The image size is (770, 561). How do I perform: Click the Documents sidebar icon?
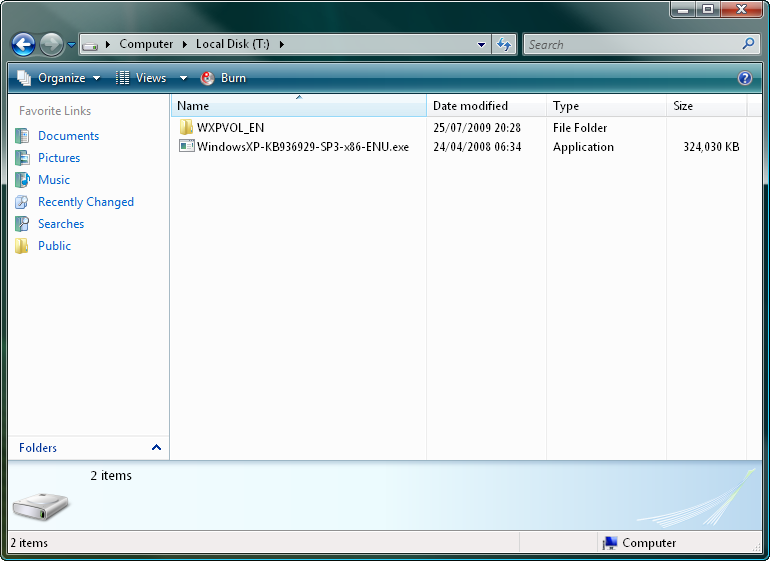click(22, 136)
